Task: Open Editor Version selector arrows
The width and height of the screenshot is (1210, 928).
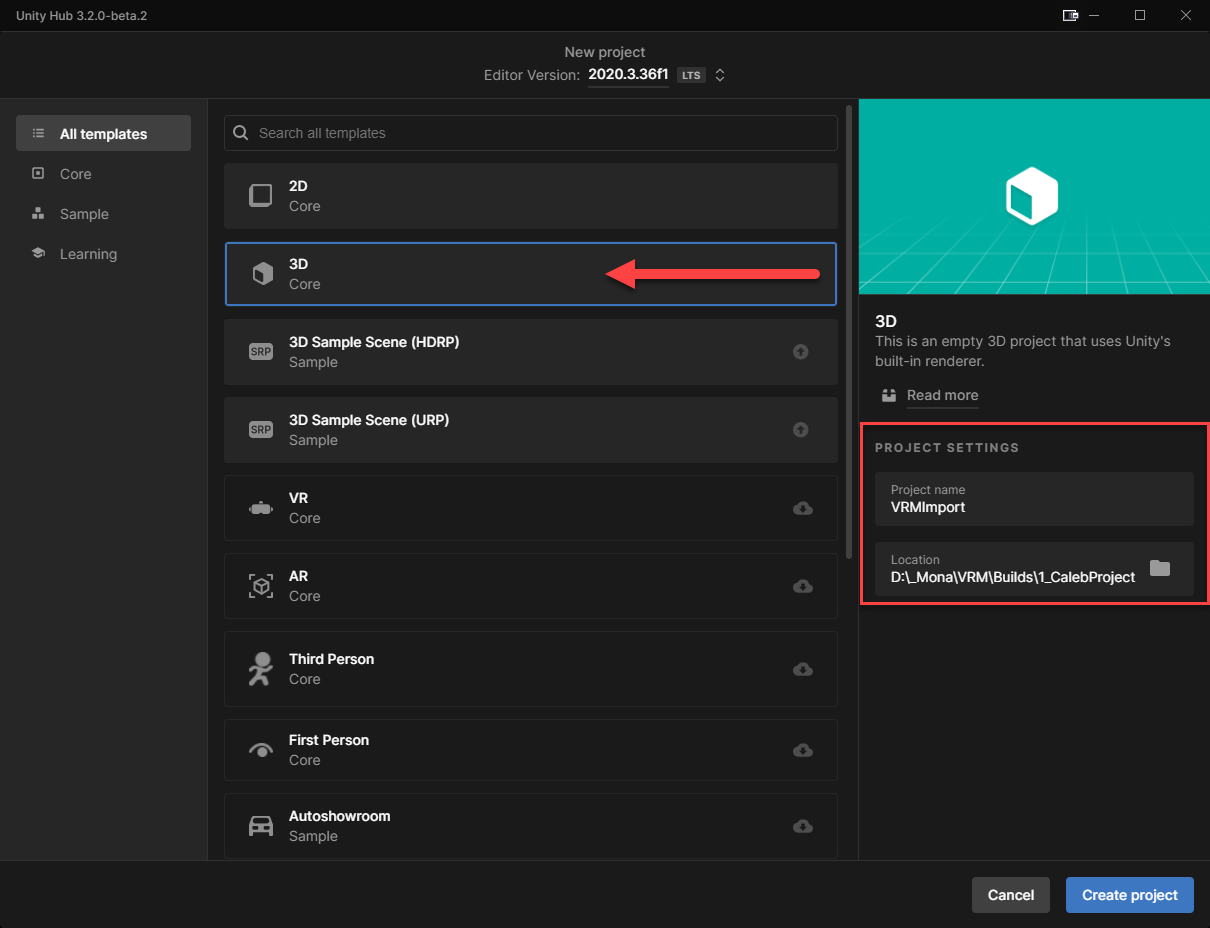Action: coord(719,75)
